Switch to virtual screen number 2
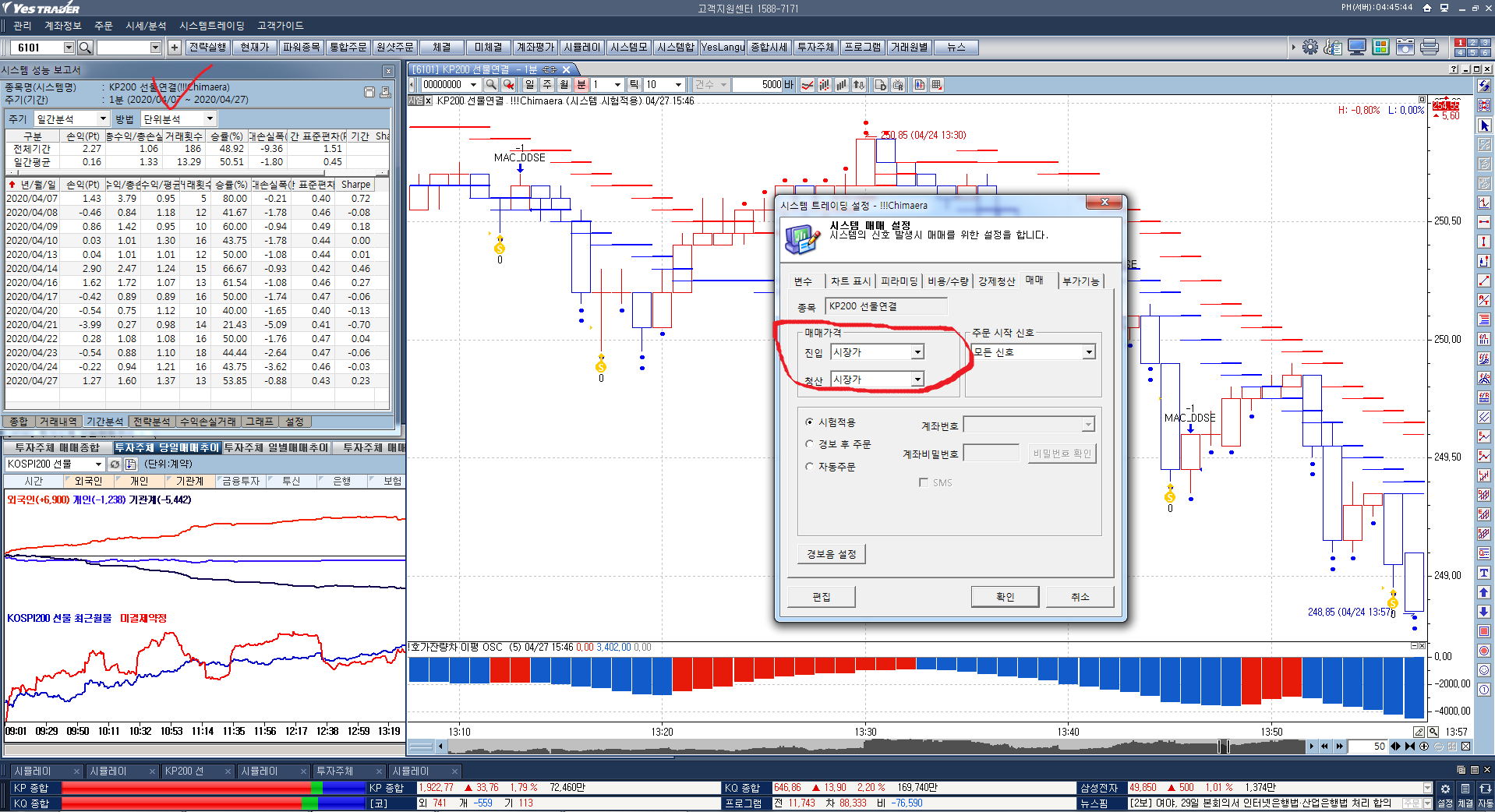 [1472, 43]
